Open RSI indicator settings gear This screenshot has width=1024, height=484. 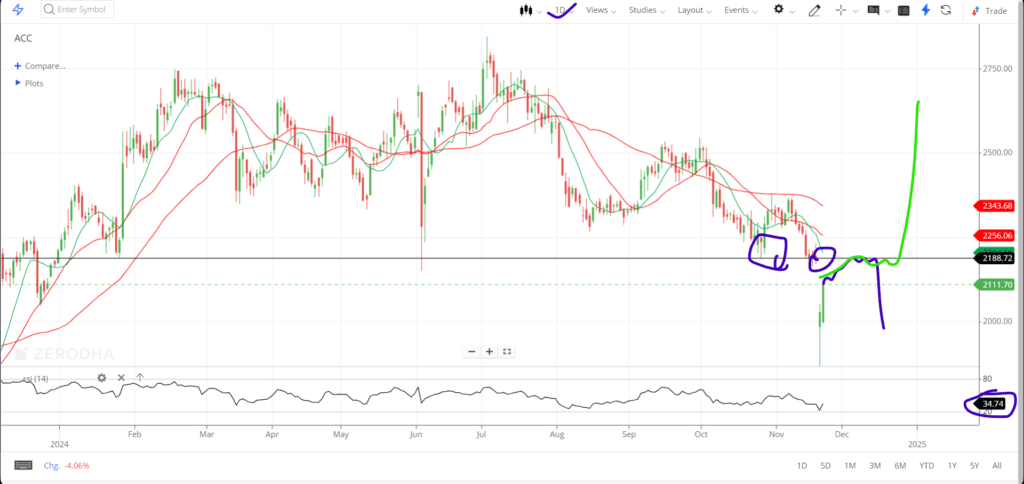tap(102, 378)
